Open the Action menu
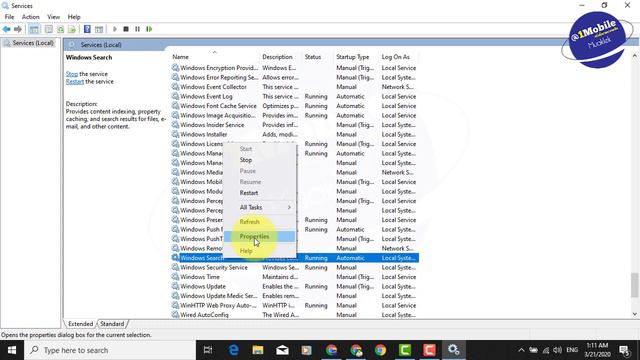The height and width of the screenshot is (360, 640). coord(31,17)
